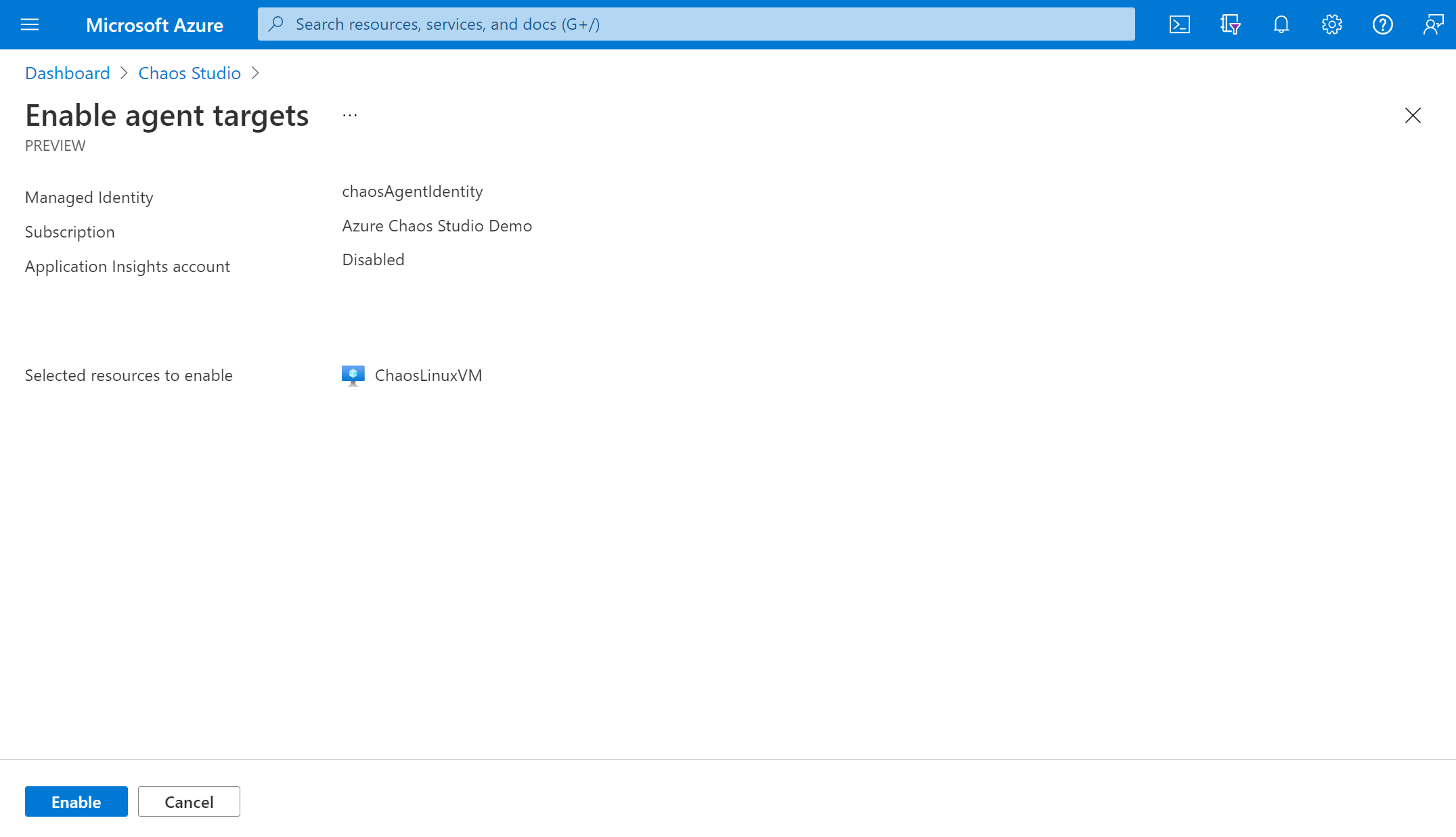Click the Azure settings gear icon

click(1332, 24)
